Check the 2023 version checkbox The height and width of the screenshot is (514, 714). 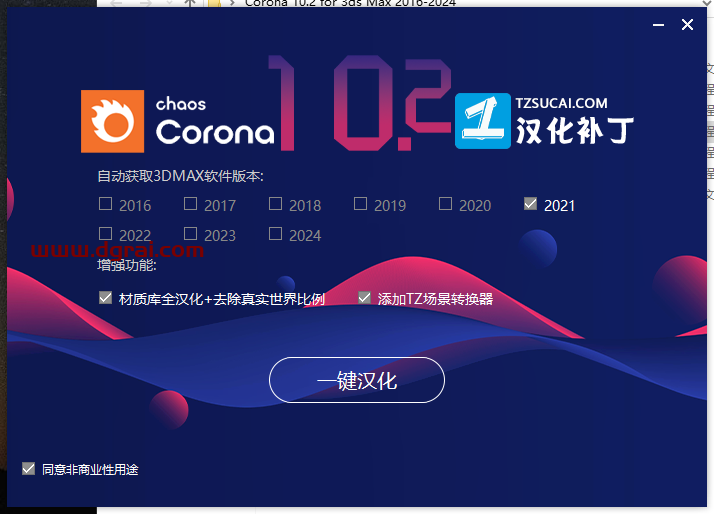coord(190,234)
